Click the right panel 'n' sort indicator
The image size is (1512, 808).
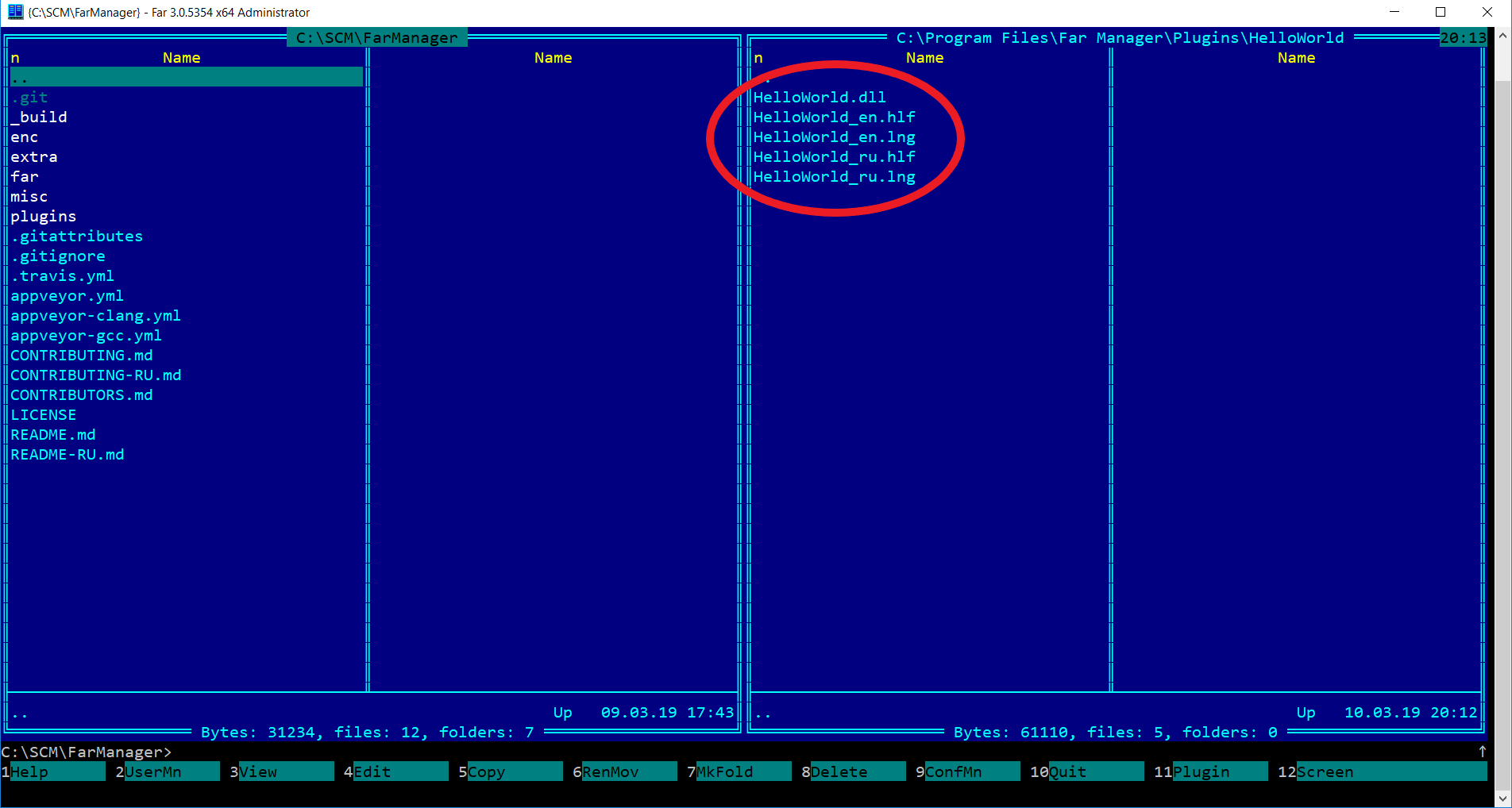coord(758,57)
